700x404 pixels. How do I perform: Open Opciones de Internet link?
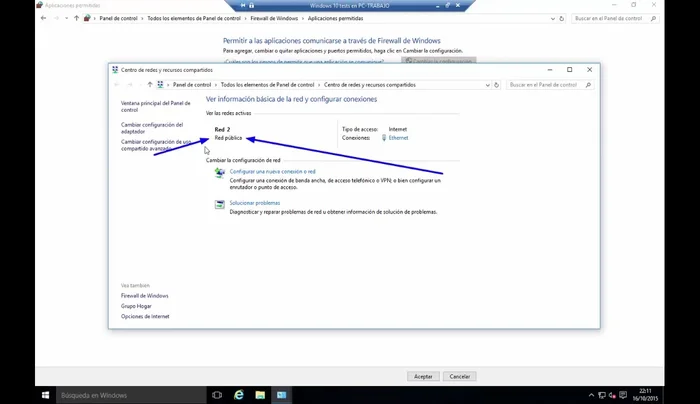tap(145, 316)
